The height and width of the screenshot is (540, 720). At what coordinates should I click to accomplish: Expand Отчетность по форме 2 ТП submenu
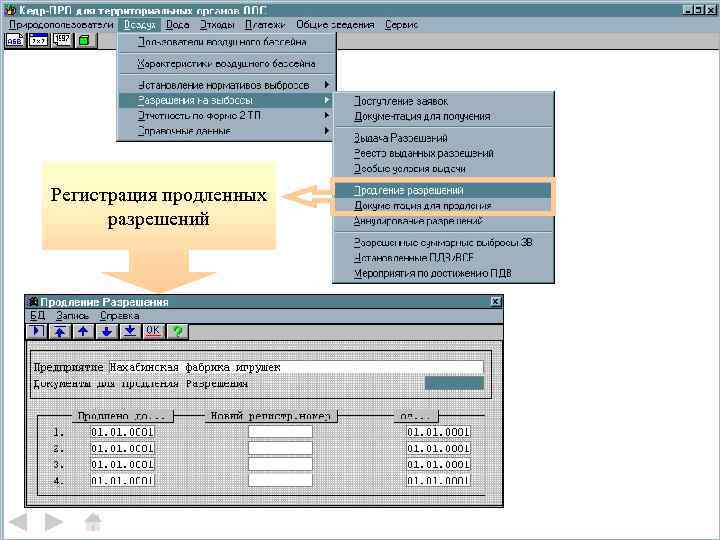(227, 116)
